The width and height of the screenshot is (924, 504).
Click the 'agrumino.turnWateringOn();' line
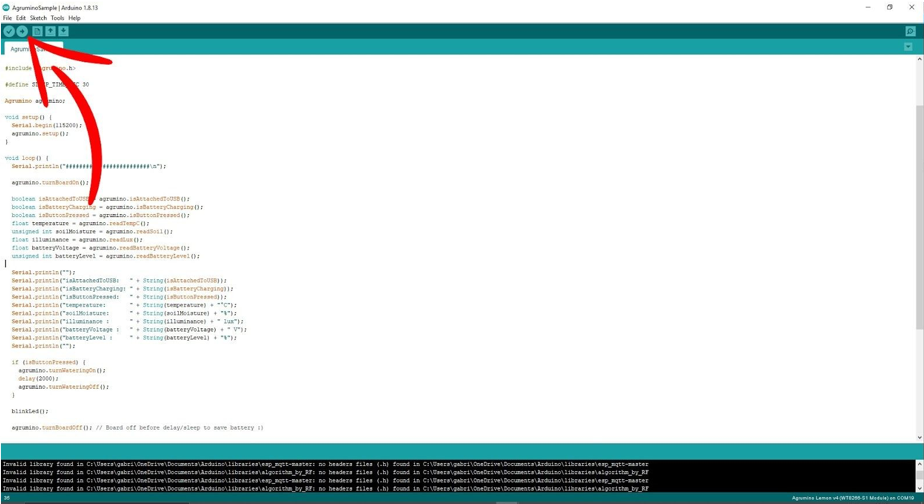62,371
